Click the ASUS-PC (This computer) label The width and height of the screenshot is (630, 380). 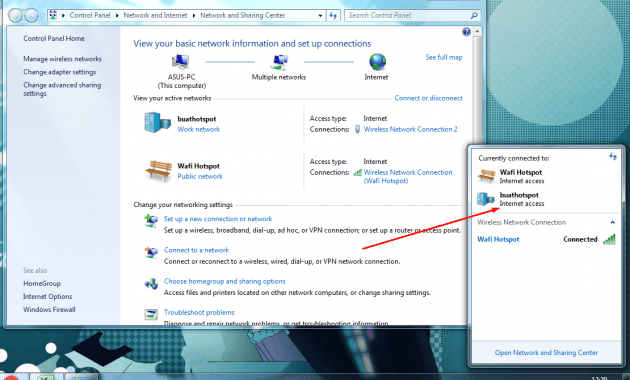coord(182,81)
